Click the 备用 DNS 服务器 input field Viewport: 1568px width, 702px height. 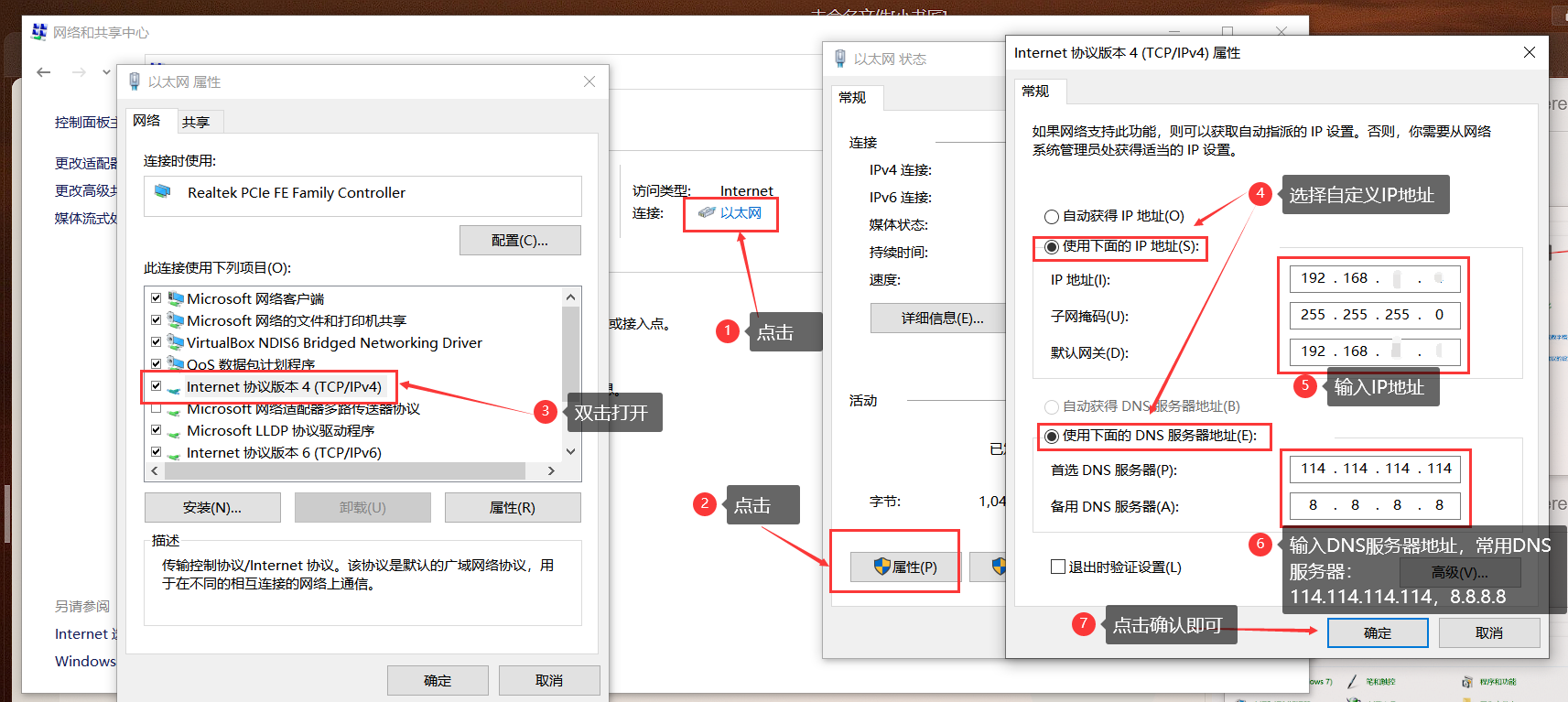[1375, 505]
